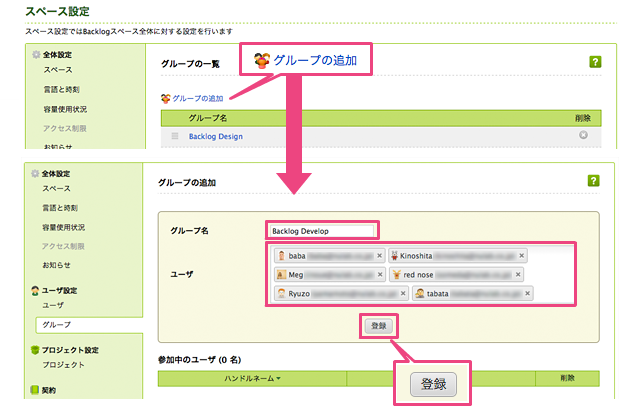
Task: Click the red nose user chip name
Action: click(418, 275)
